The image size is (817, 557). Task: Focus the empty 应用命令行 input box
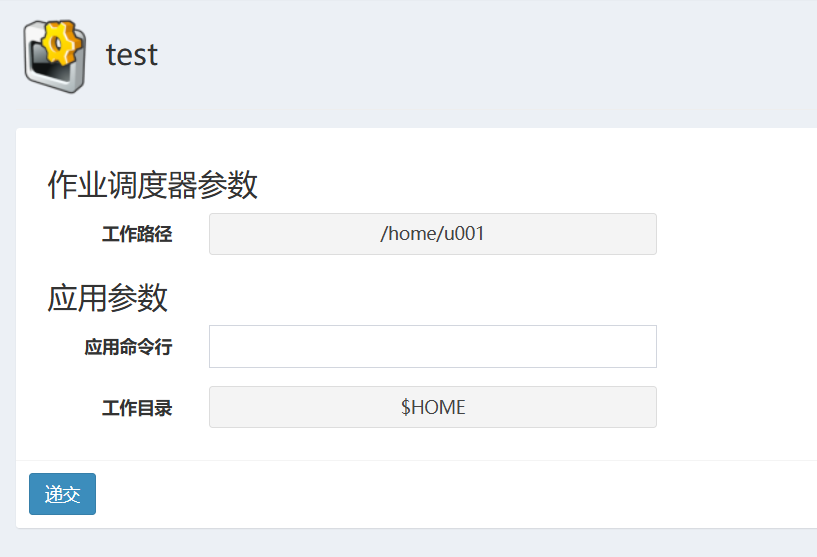click(x=432, y=347)
